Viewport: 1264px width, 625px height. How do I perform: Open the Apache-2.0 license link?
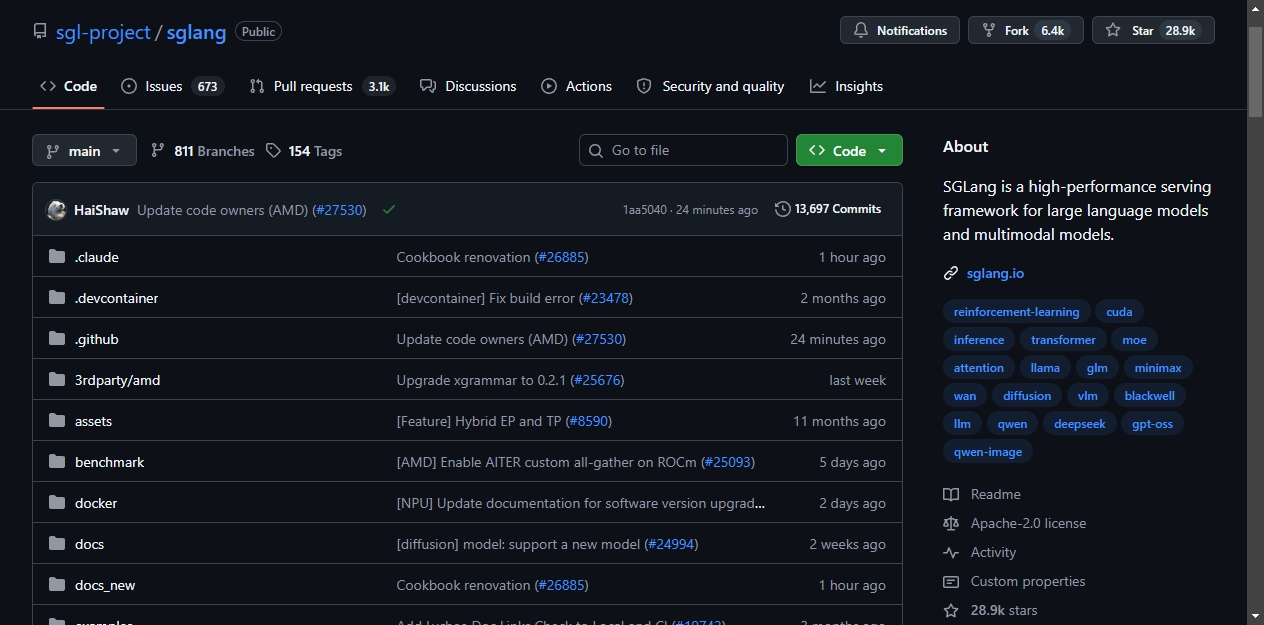(x=1028, y=523)
